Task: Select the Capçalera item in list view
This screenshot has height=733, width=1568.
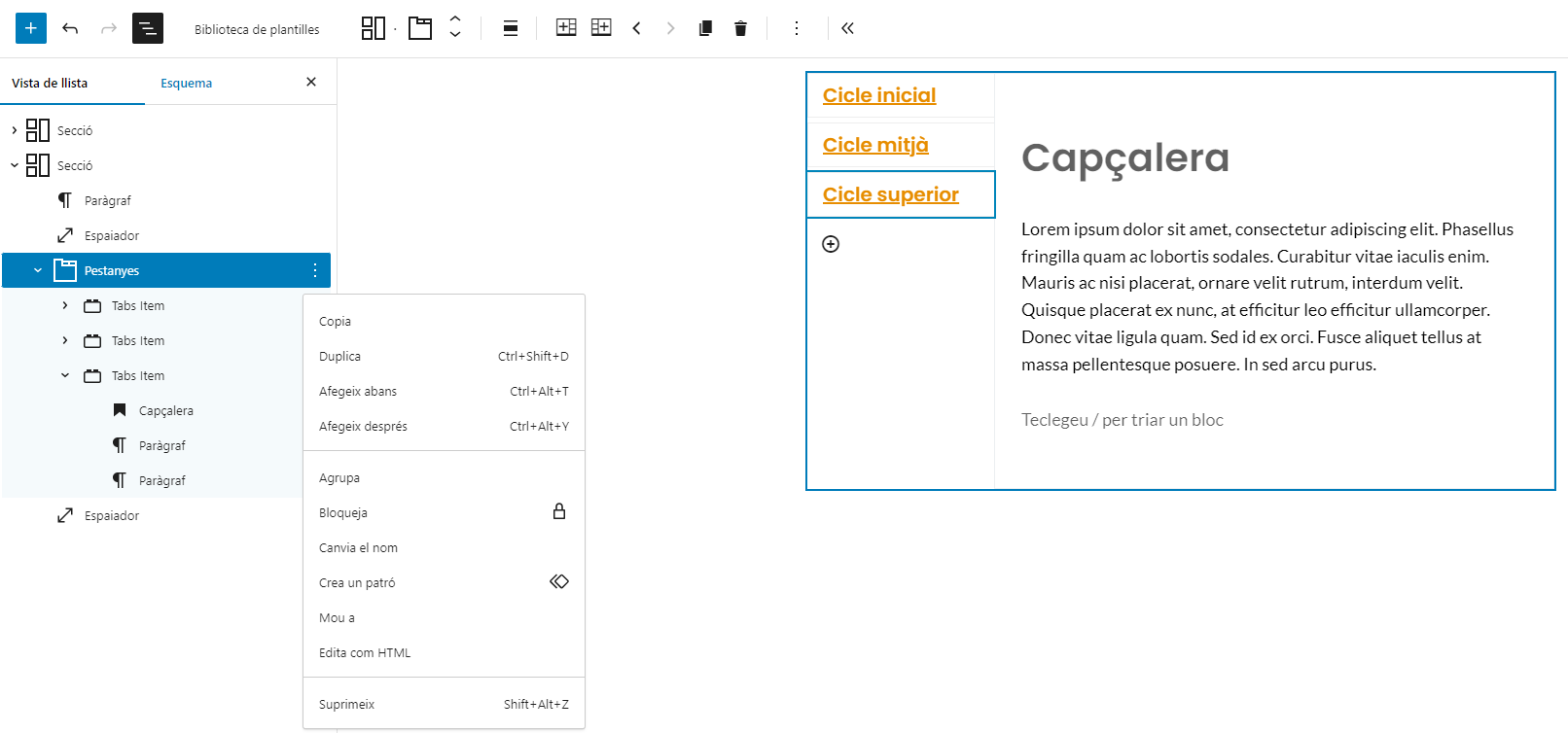Action: click(x=166, y=410)
